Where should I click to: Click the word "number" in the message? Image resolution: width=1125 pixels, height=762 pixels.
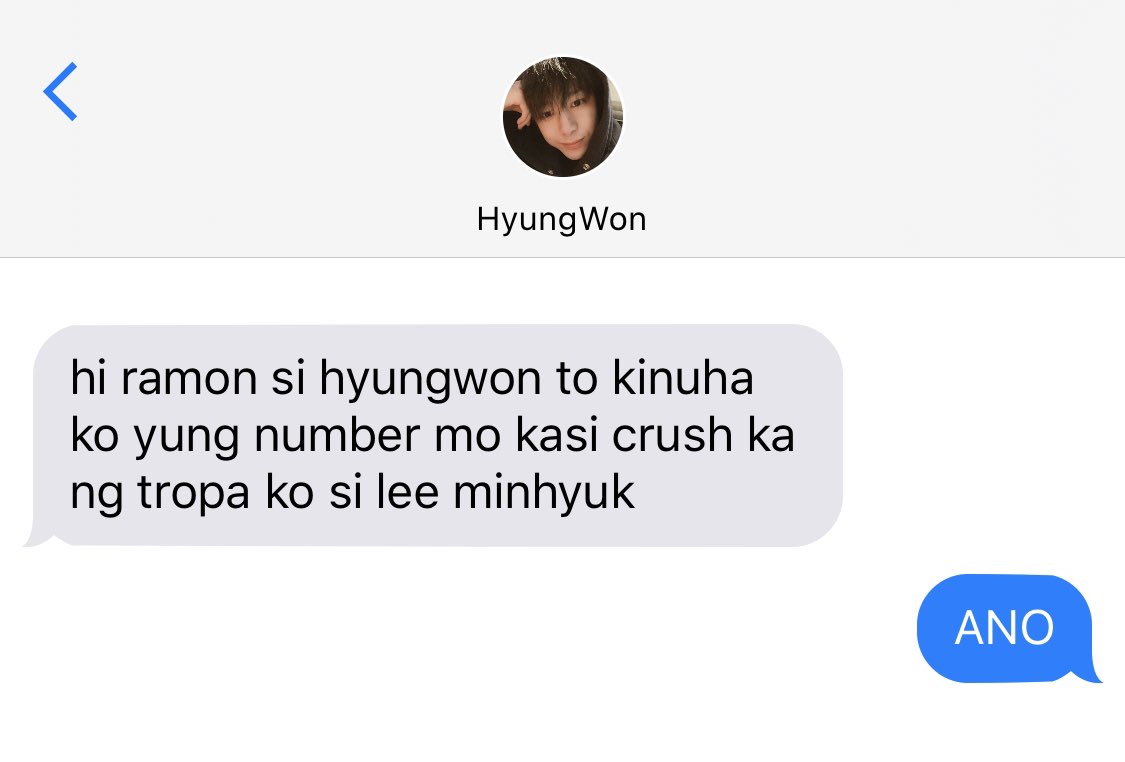337,435
